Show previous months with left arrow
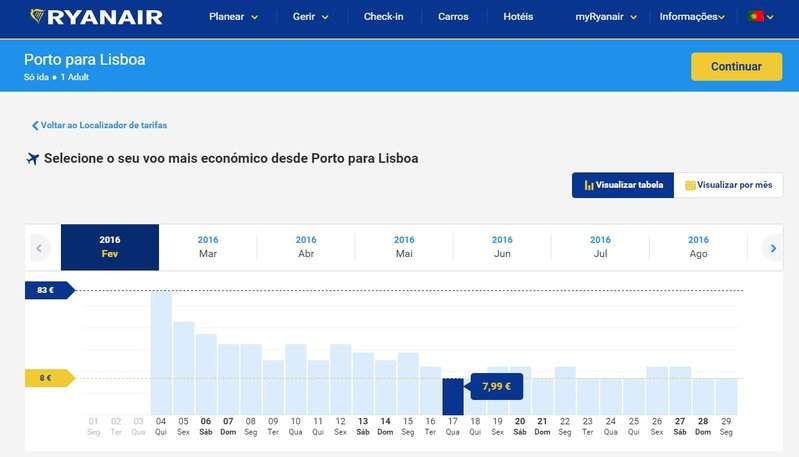 pyautogui.click(x=39, y=248)
